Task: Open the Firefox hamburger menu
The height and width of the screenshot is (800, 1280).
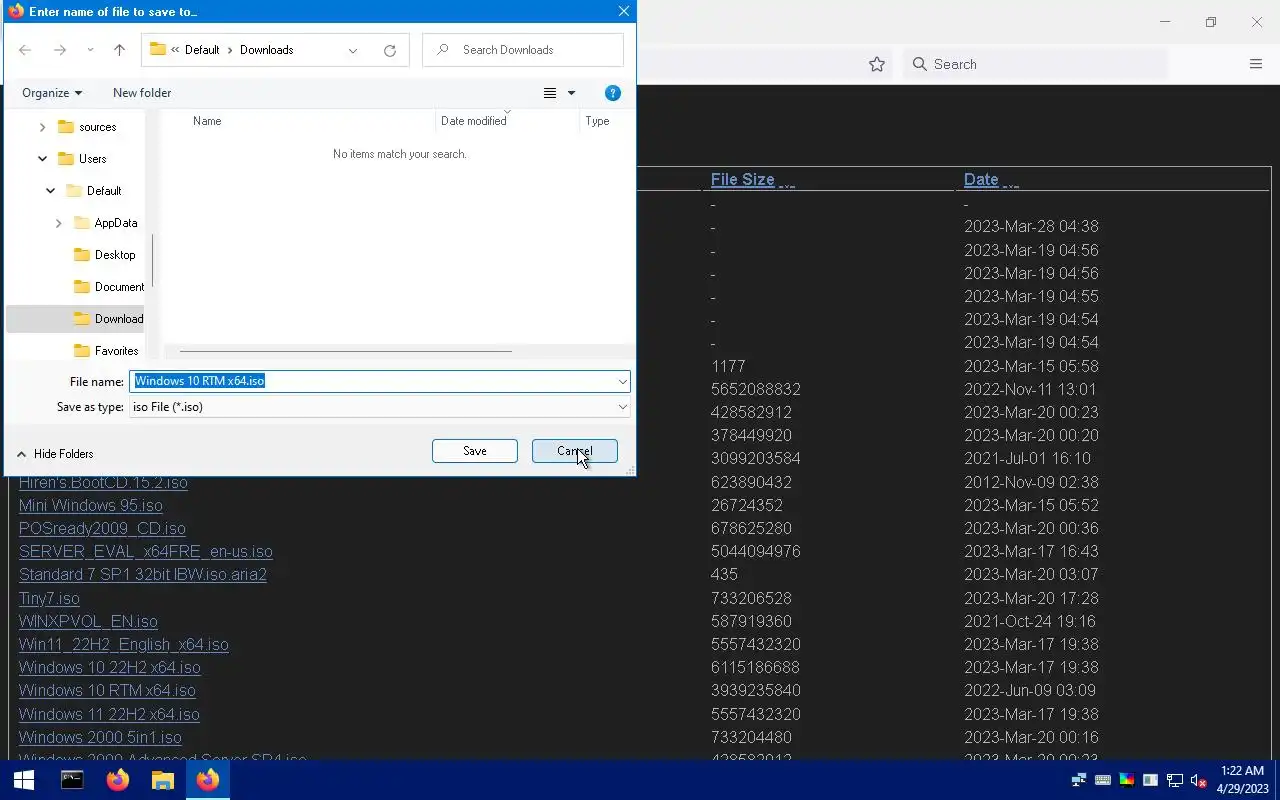Action: click(x=1256, y=64)
